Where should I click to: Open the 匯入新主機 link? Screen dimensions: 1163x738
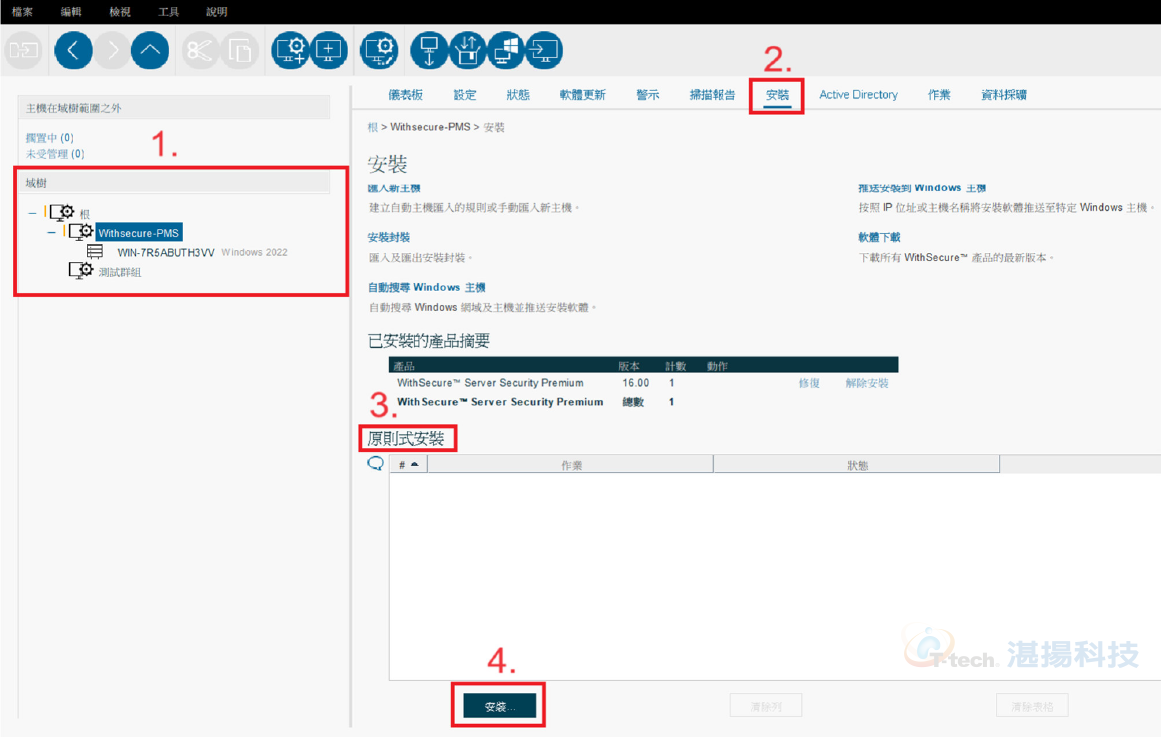tap(394, 188)
